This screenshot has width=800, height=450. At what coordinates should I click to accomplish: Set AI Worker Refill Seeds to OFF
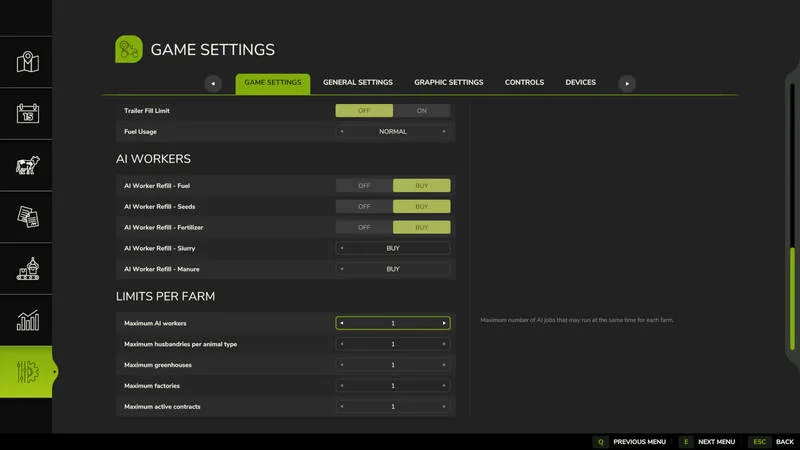tap(364, 207)
